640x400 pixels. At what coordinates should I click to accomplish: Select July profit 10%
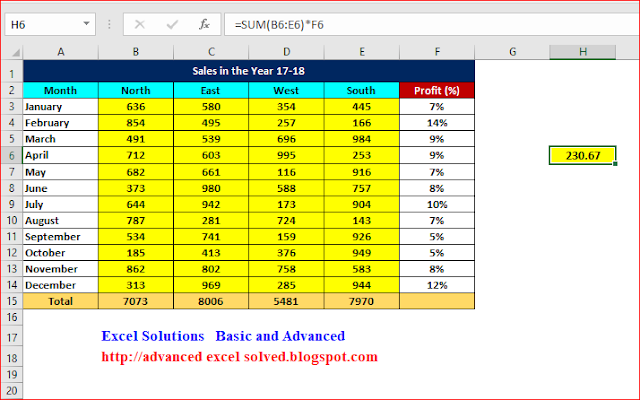437,204
